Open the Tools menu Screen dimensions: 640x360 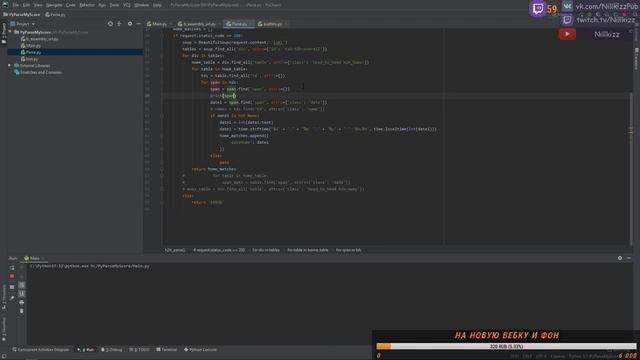(114, 5)
